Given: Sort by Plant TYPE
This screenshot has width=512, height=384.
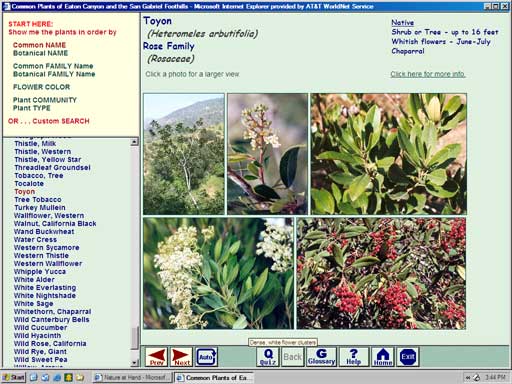Looking at the screenshot, I should (x=32, y=108).
